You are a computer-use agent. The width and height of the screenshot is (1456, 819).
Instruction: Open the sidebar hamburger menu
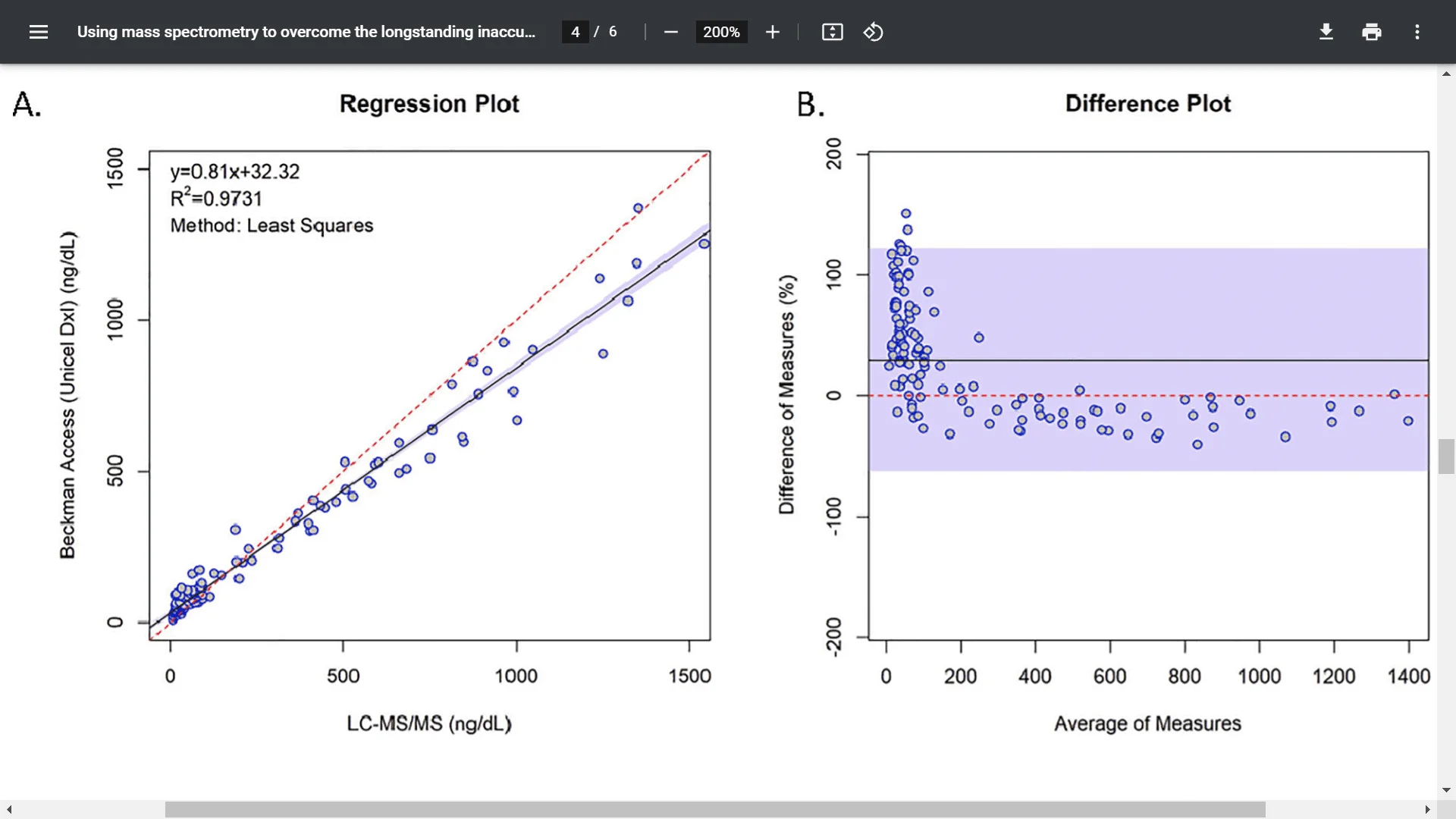point(39,32)
